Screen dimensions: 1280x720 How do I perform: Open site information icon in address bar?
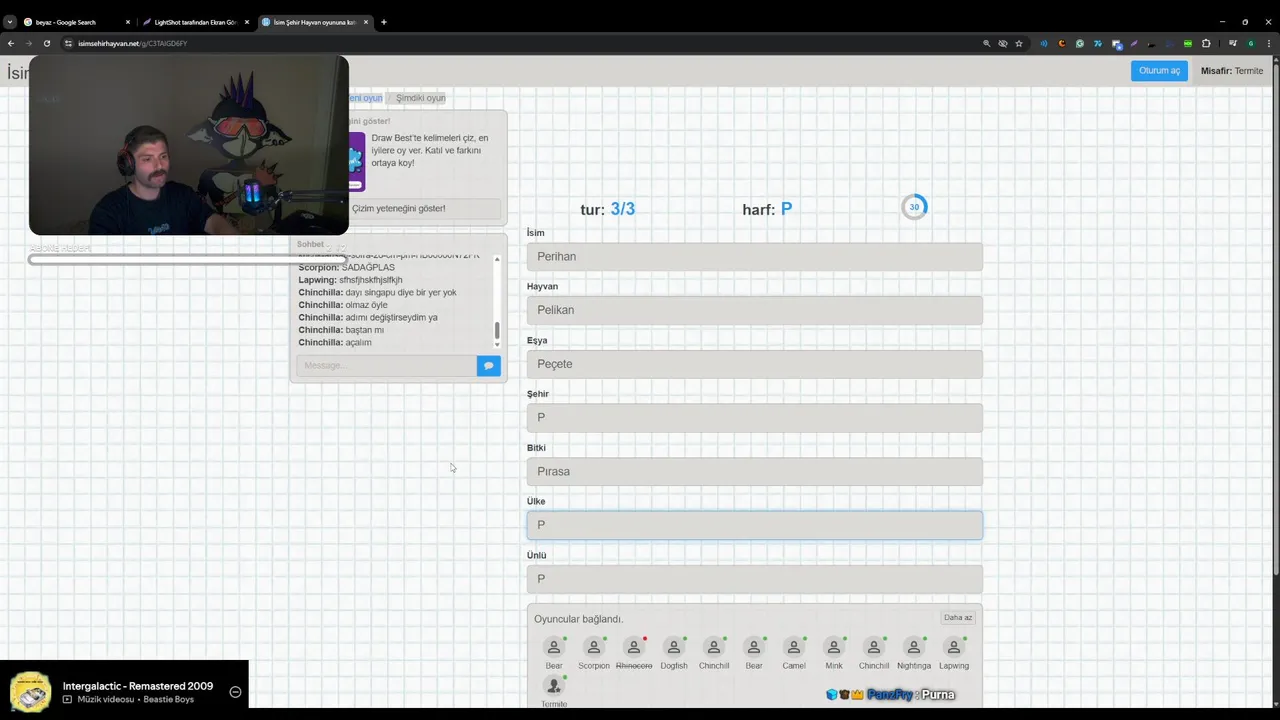[68, 44]
